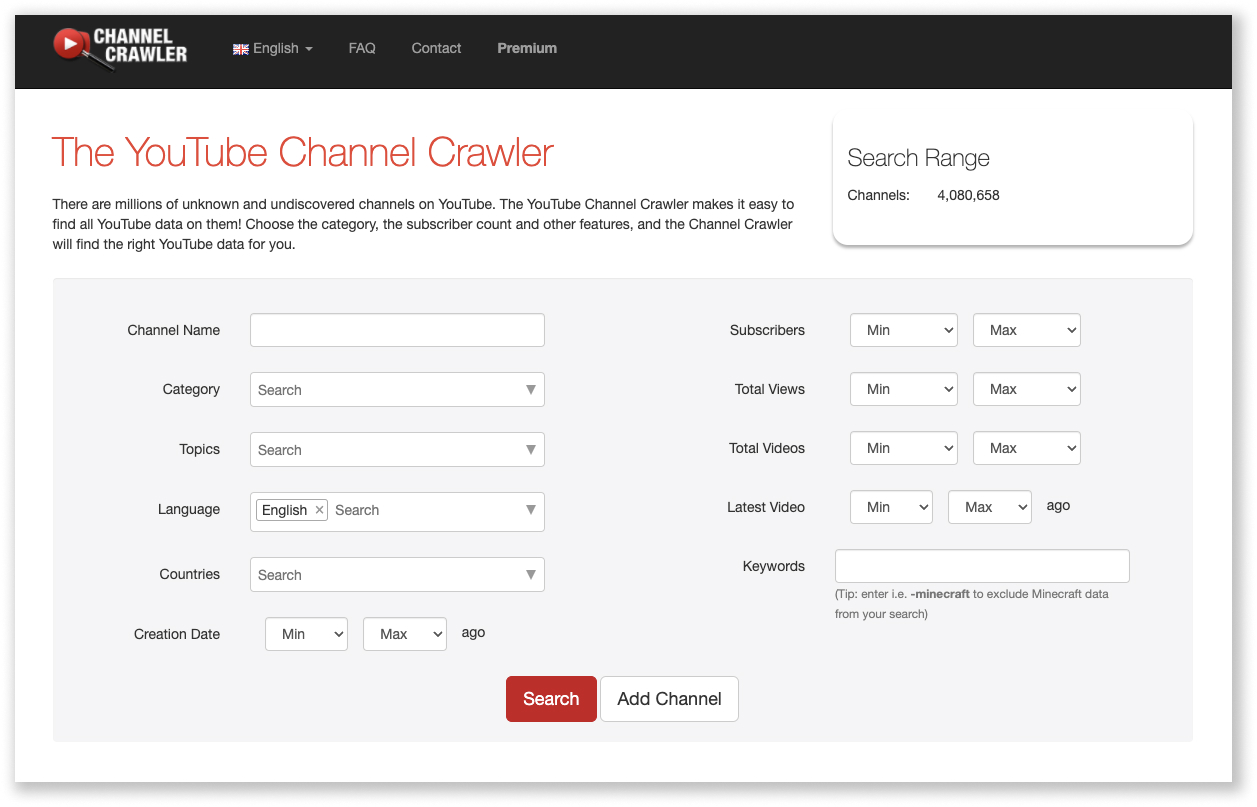The width and height of the screenshot is (1257, 807).
Task: Click the Keywords input field
Action: [x=981, y=565]
